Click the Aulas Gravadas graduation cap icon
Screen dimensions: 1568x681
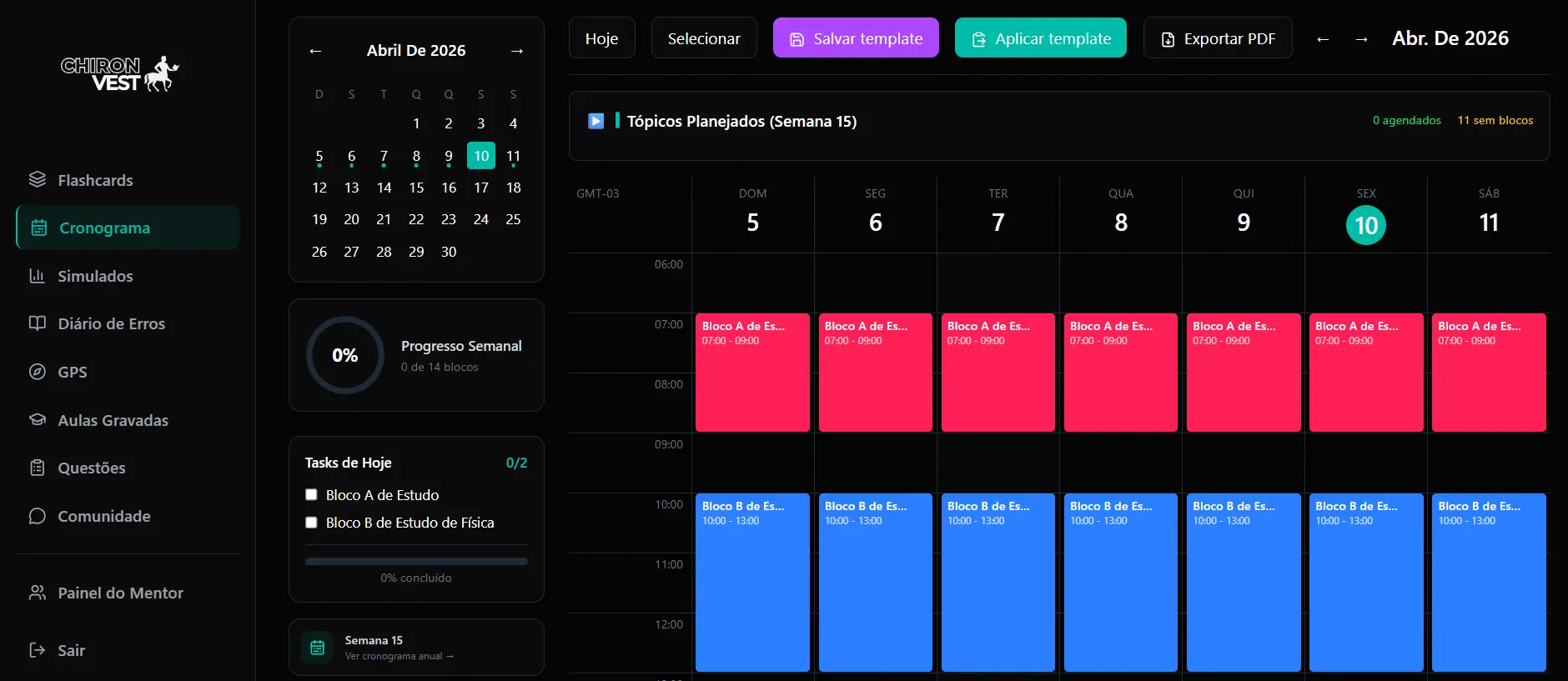[x=38, y=419]
